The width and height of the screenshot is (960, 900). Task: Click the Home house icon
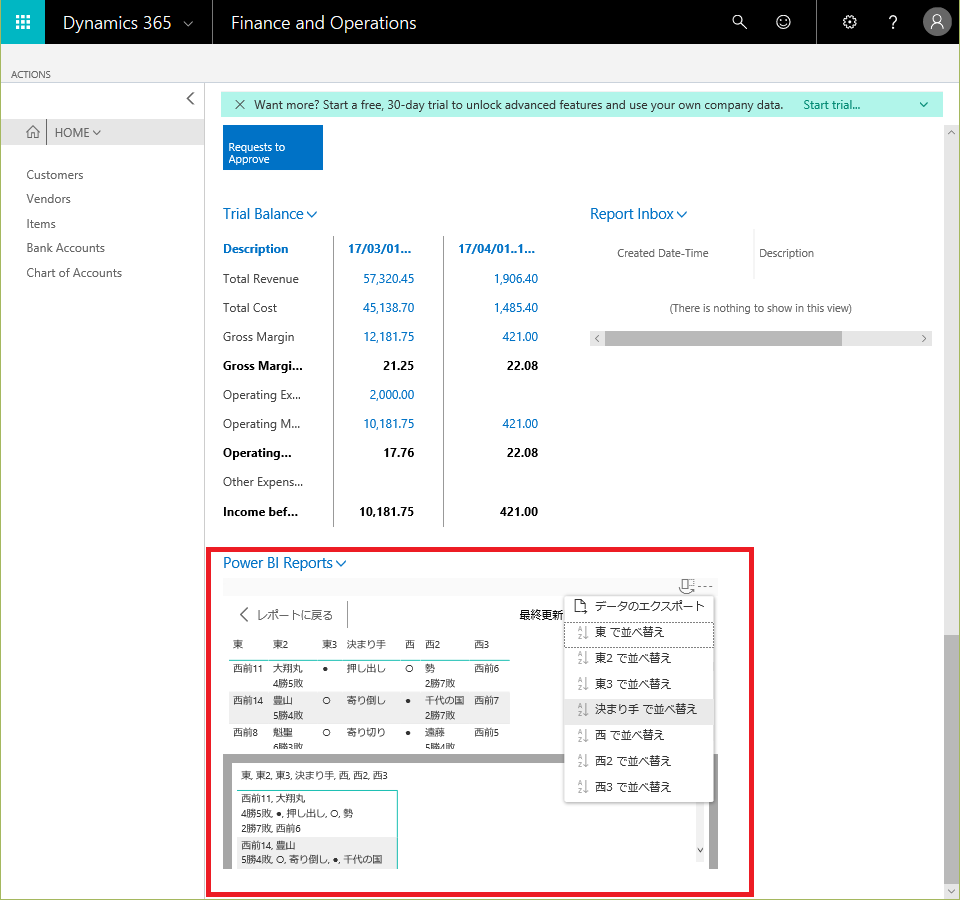coord(32,132)
